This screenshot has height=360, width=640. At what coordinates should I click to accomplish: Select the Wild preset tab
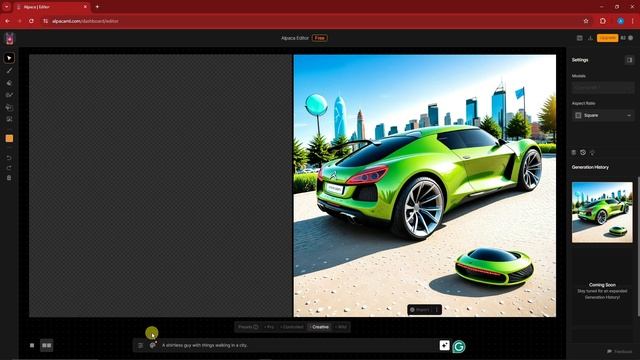[x=342, y=327]
